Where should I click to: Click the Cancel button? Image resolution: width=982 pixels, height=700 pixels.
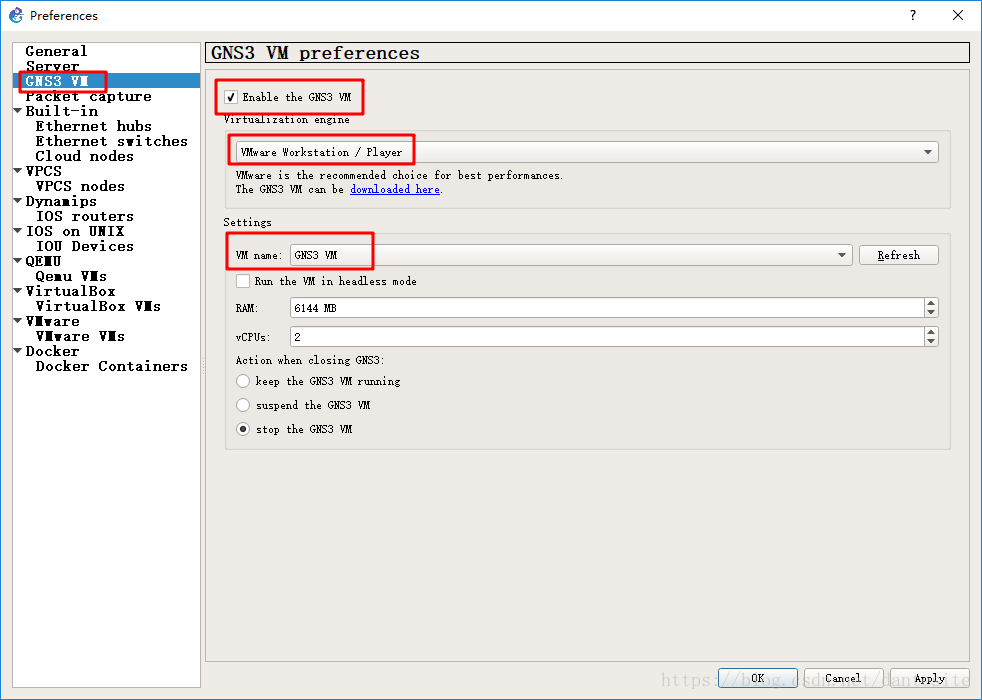tap(844, 678)
